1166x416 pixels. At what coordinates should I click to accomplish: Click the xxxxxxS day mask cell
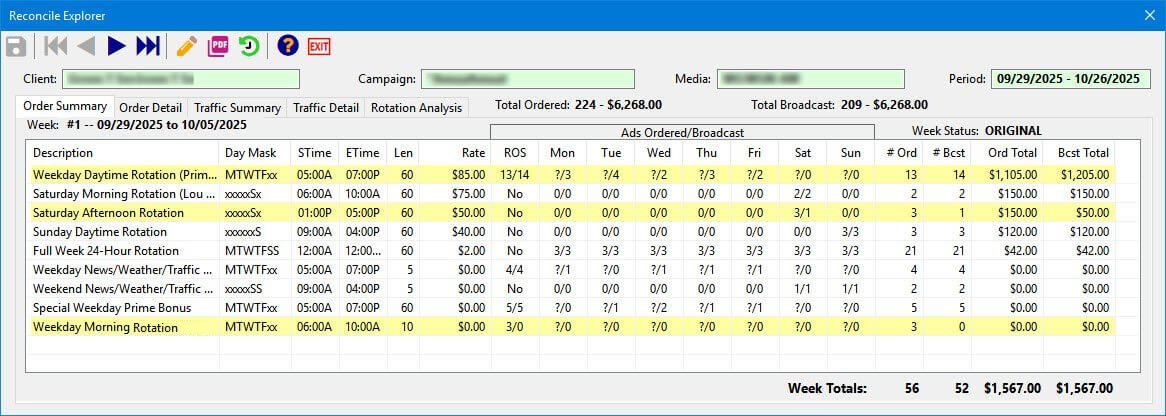(x=255, y=231)
